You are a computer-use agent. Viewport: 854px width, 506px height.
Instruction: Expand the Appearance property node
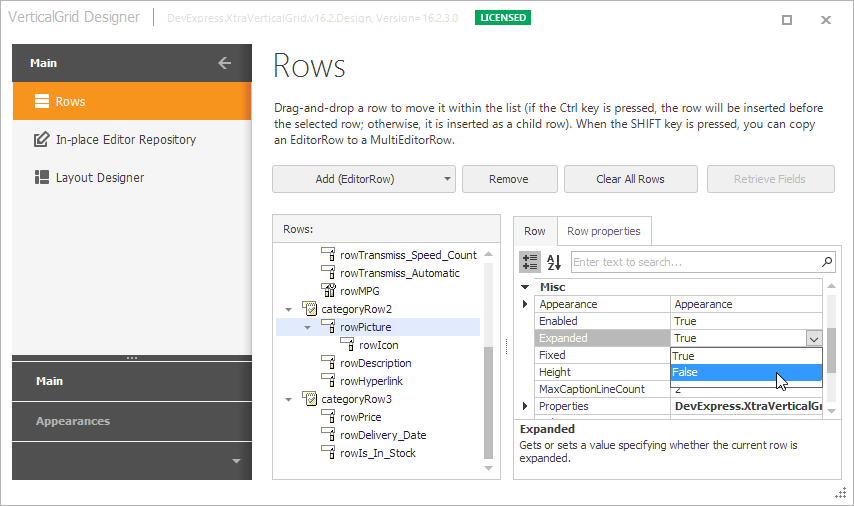tap(526, 304)
